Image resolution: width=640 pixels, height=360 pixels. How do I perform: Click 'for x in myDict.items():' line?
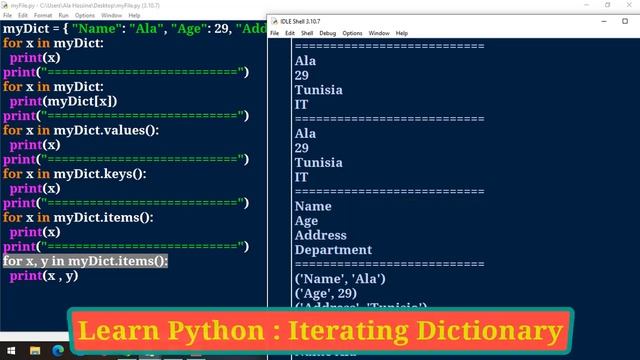(x=78, y=218)
